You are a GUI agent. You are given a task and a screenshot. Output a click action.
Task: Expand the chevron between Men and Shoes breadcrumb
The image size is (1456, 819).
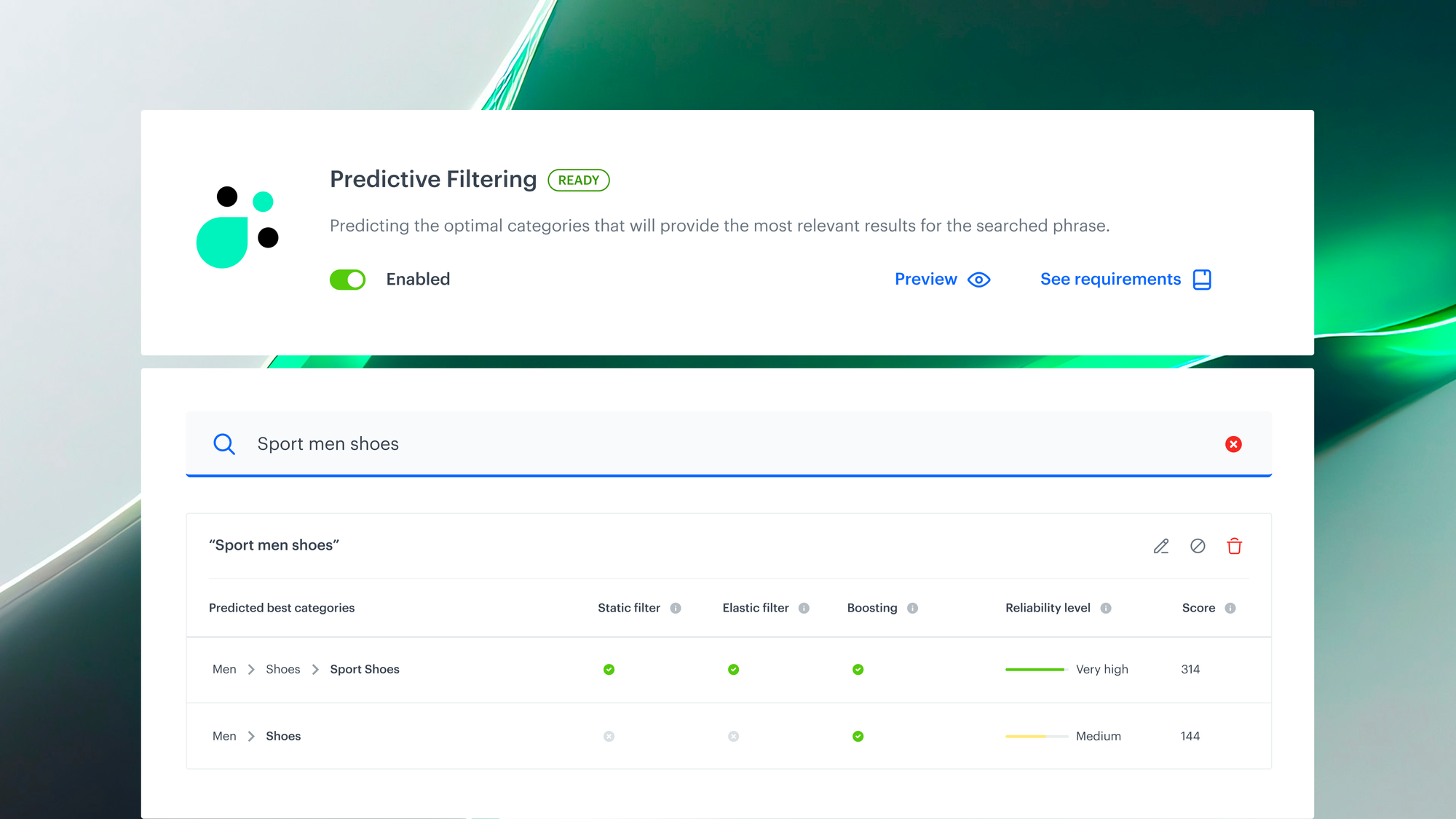[x=250, y=669]
